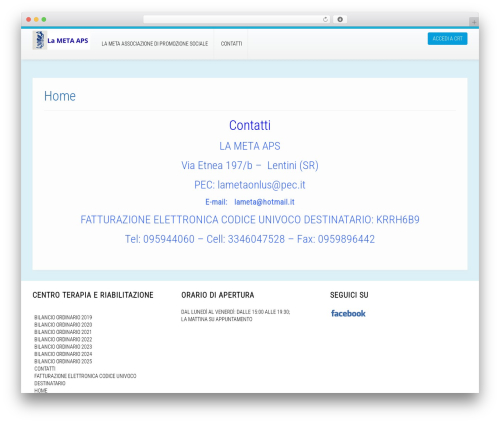The image size is (500, 423).
Task: Open the lameta@hotmail.it email link
Action: coord(264,202)
